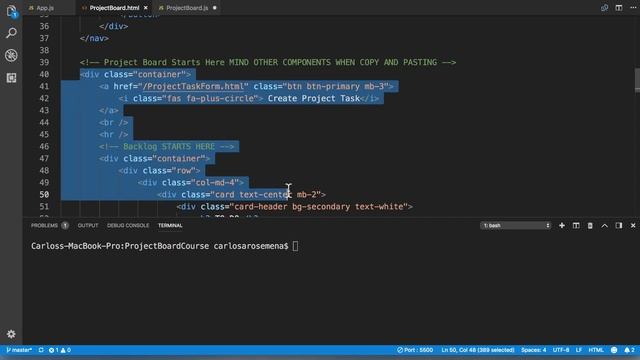Kill the terminal with trash icon

(x=590, y=225)
